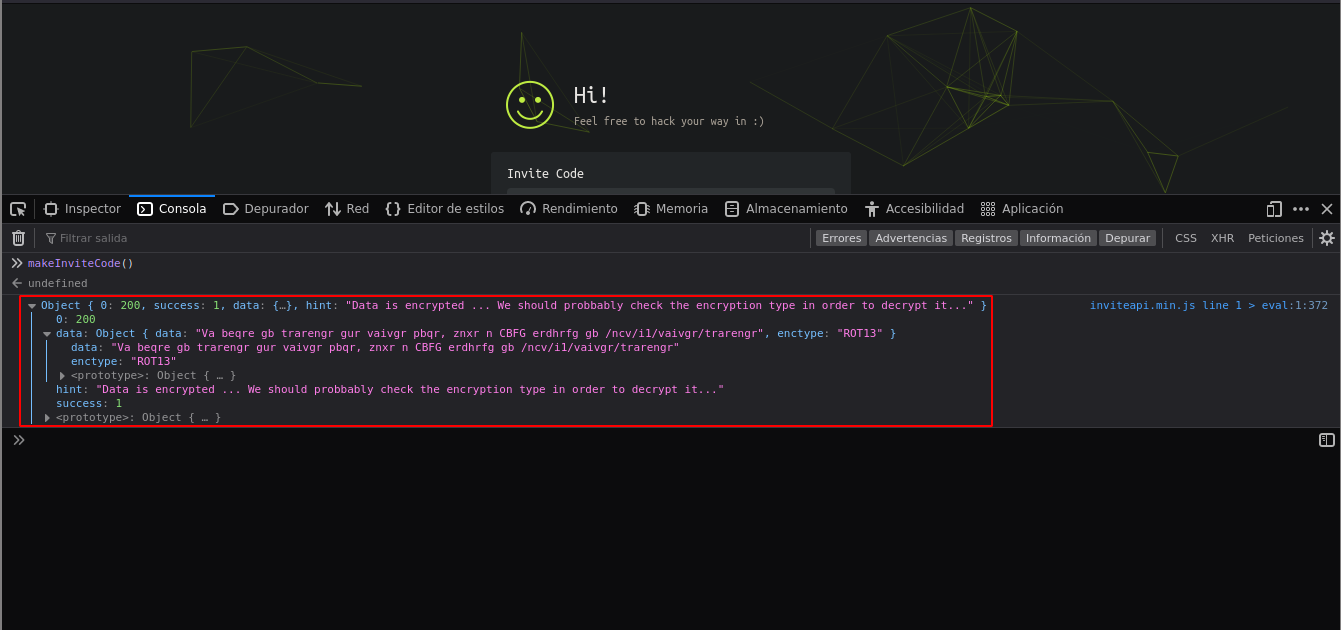Select the ROT13 encrypted data string
The width and height of the screenshot is (1341, 630).
coord(395,347)
